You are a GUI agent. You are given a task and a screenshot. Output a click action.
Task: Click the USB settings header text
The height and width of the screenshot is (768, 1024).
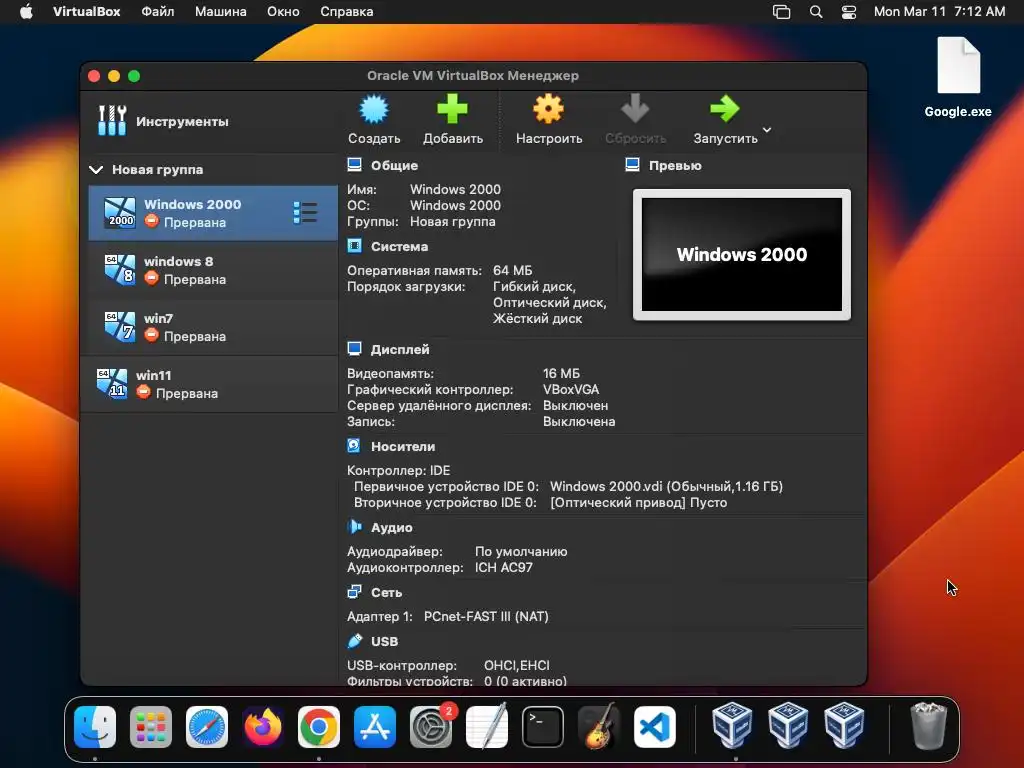[x=385, y=642]
